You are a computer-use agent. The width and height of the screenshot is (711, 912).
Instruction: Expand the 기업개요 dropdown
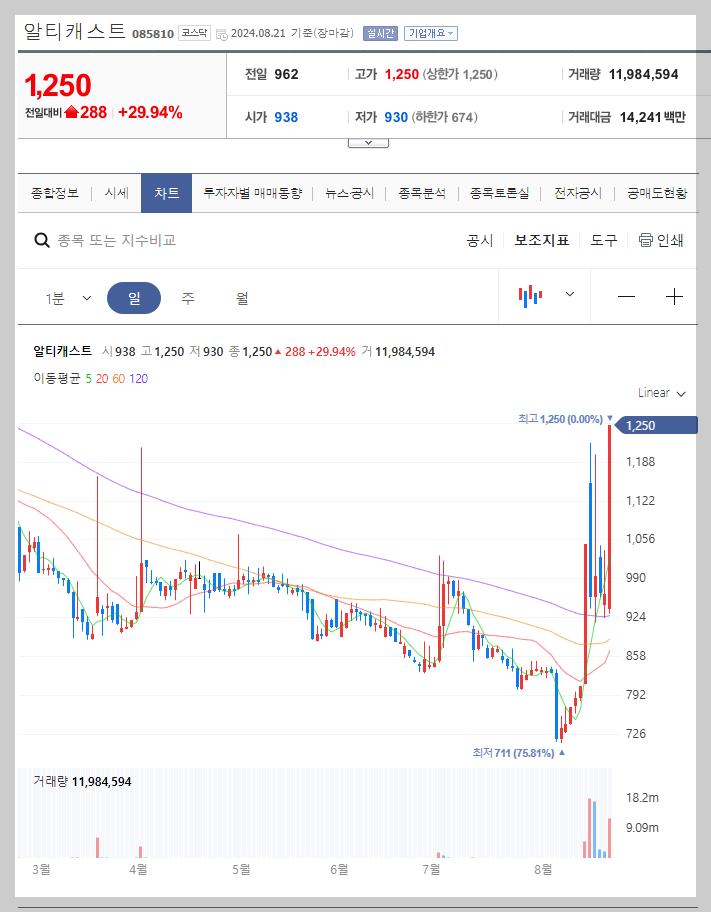coord(432,32)
